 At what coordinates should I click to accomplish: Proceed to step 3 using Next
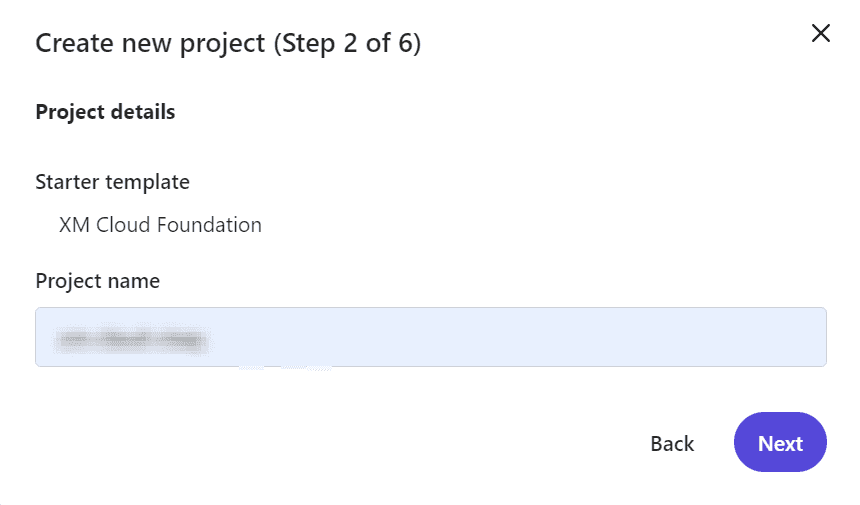(780, 442)
